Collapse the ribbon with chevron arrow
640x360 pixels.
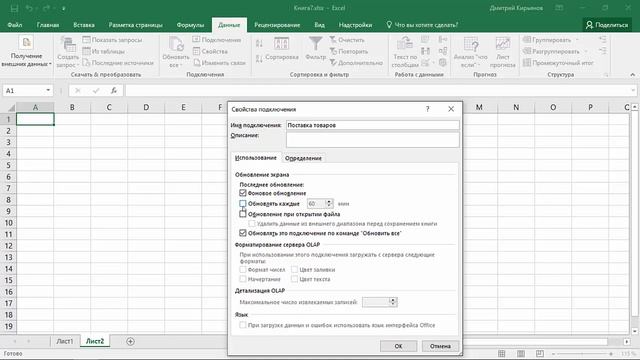pyautogui.click(x=632, y=75)
